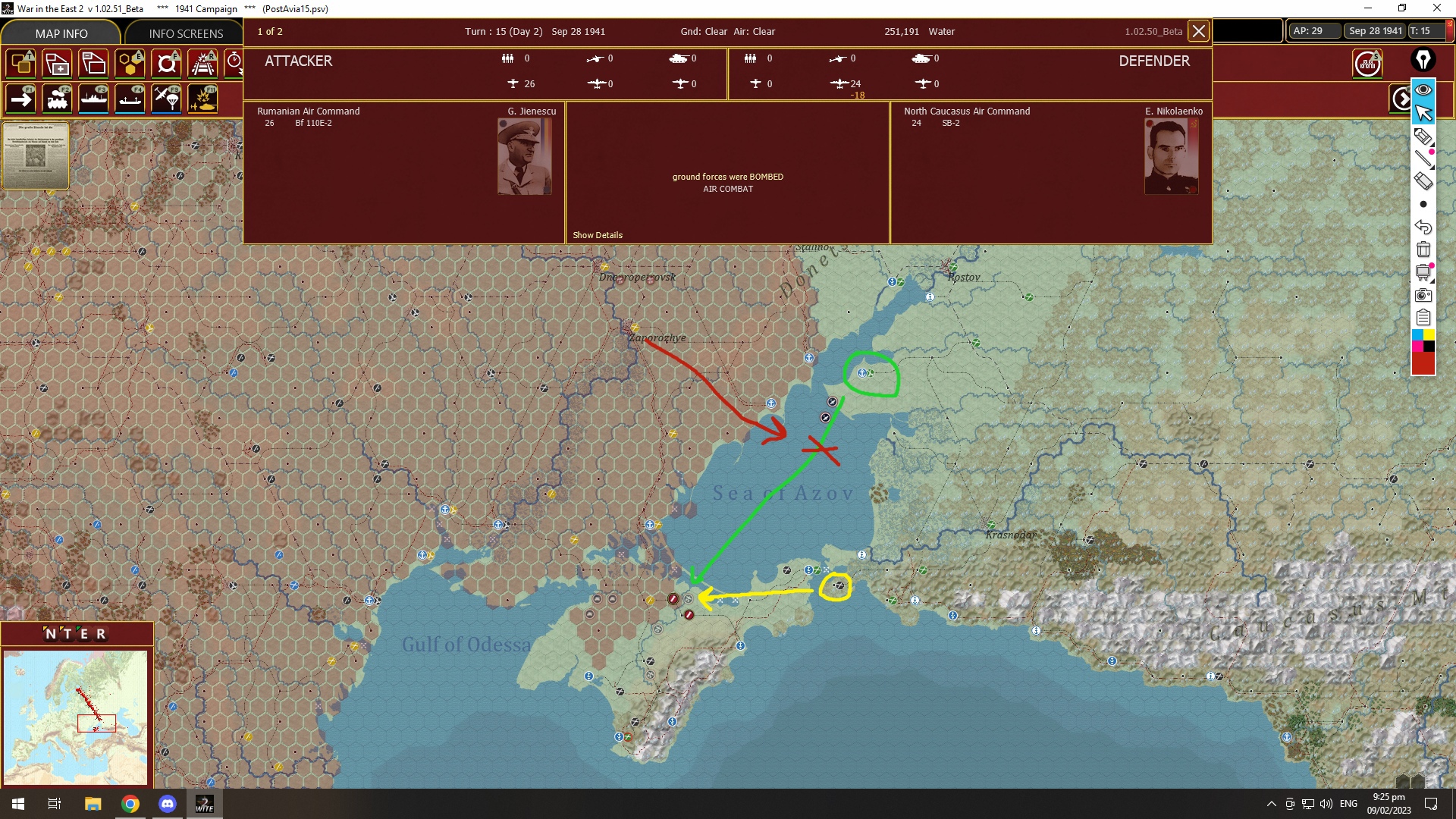Click Rumanian Air Command attacker entry
Viewport: 1456px width, 819px height.
click(x=309, y=111)
